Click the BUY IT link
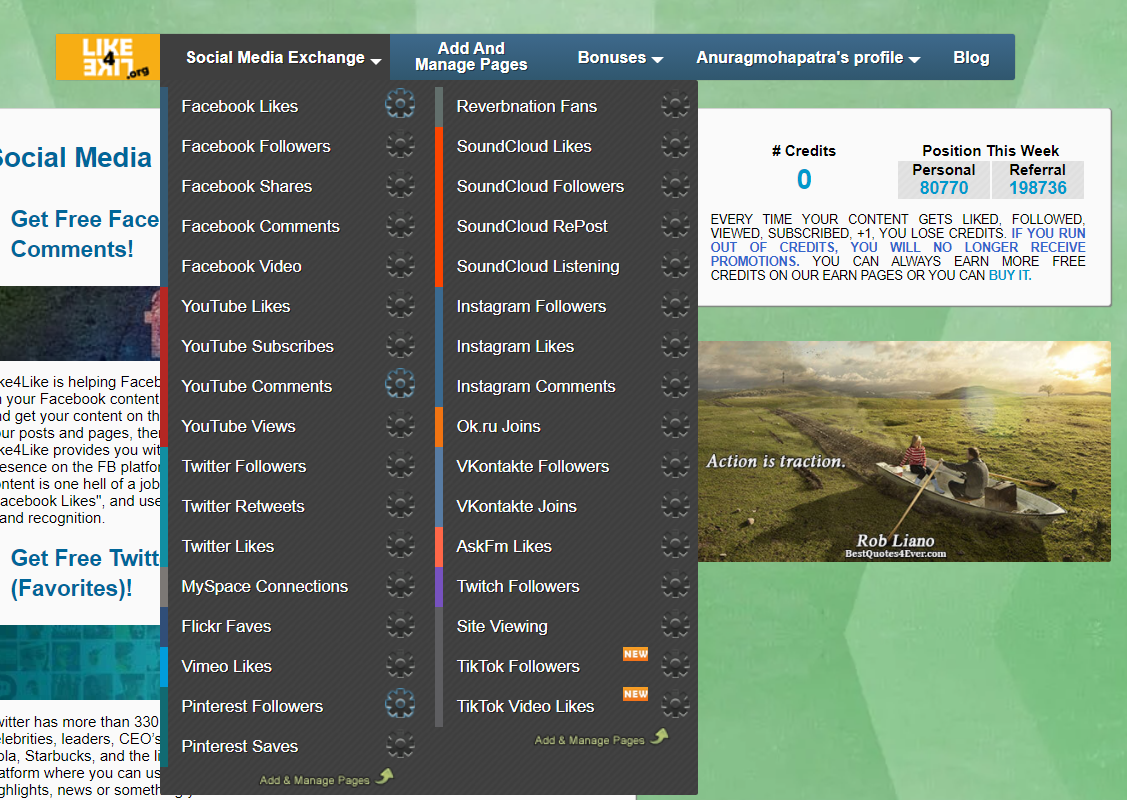This screenshot has height=800, width=1127. (x=1009, y=275)
